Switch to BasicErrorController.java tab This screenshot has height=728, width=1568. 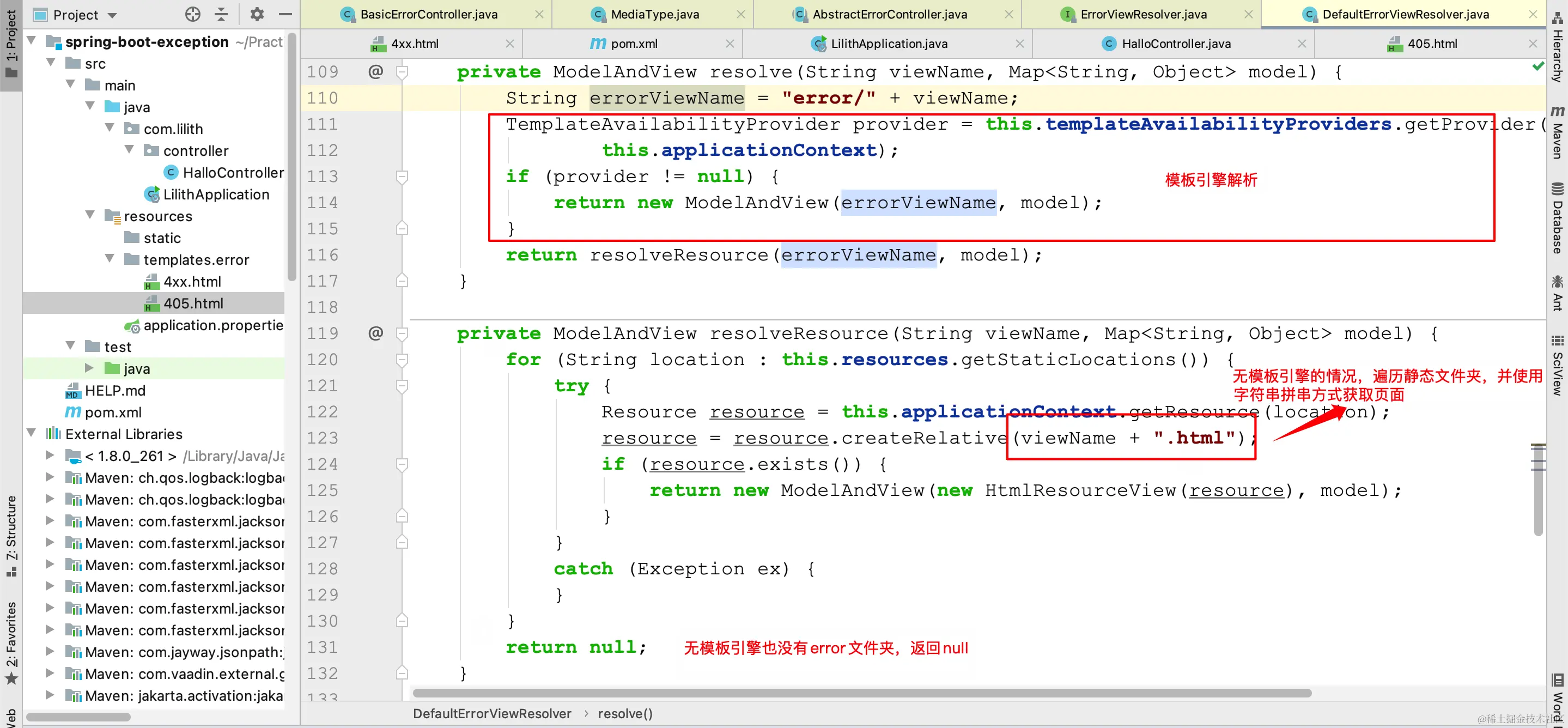429,14
